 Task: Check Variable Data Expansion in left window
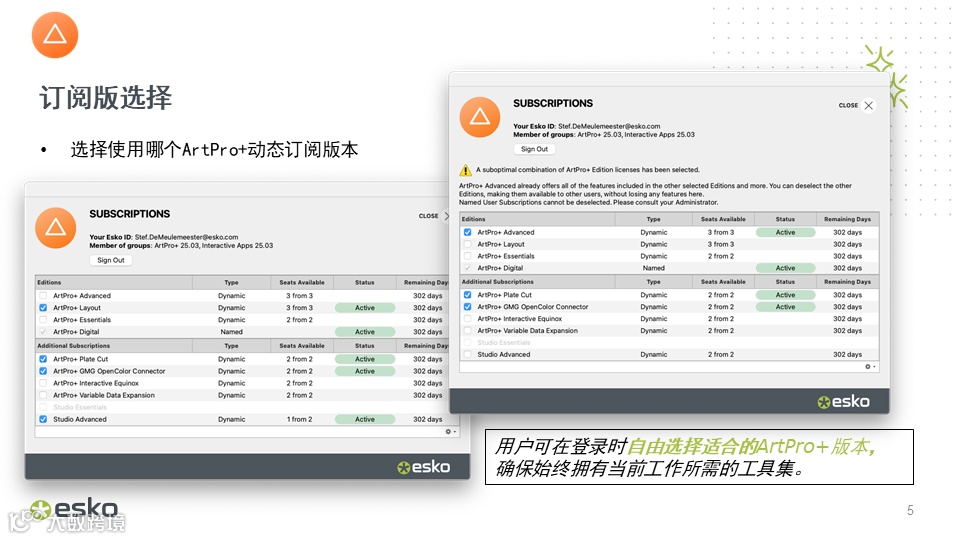point(43,396)
